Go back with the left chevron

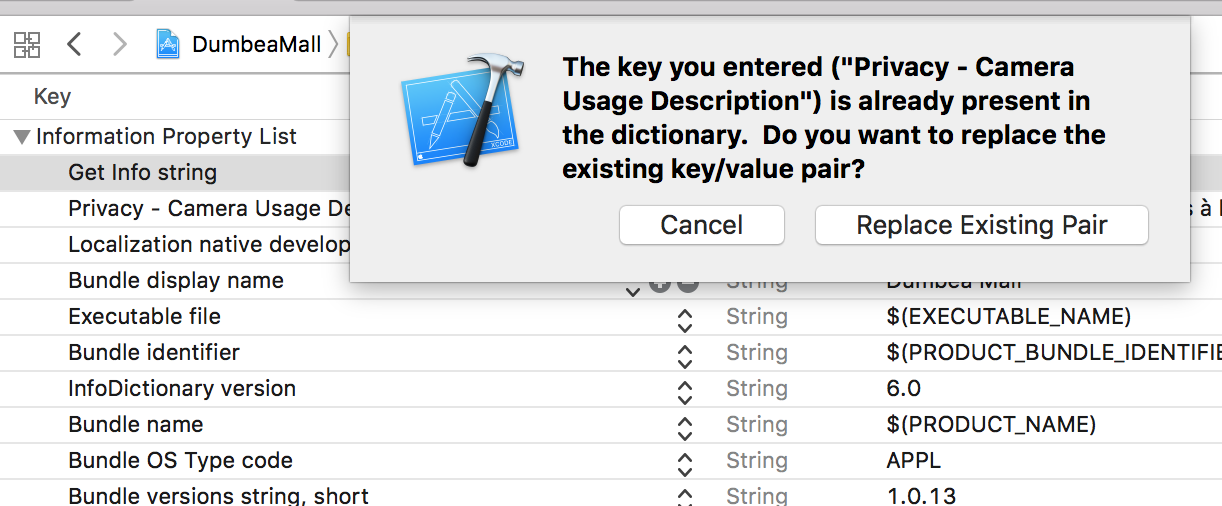pyautogui.click(x=74, y=44)
